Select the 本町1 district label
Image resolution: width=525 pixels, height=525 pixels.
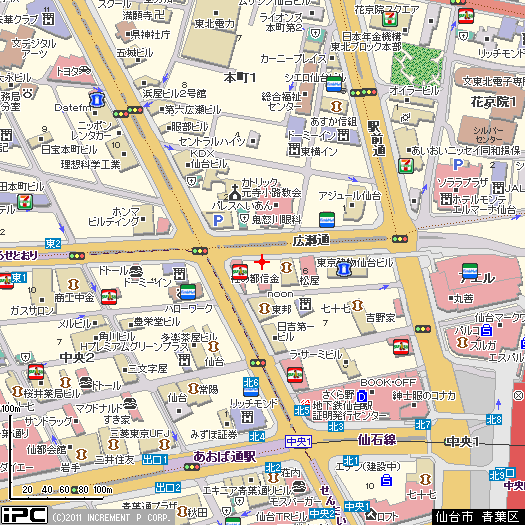click(x=240, y=78)
